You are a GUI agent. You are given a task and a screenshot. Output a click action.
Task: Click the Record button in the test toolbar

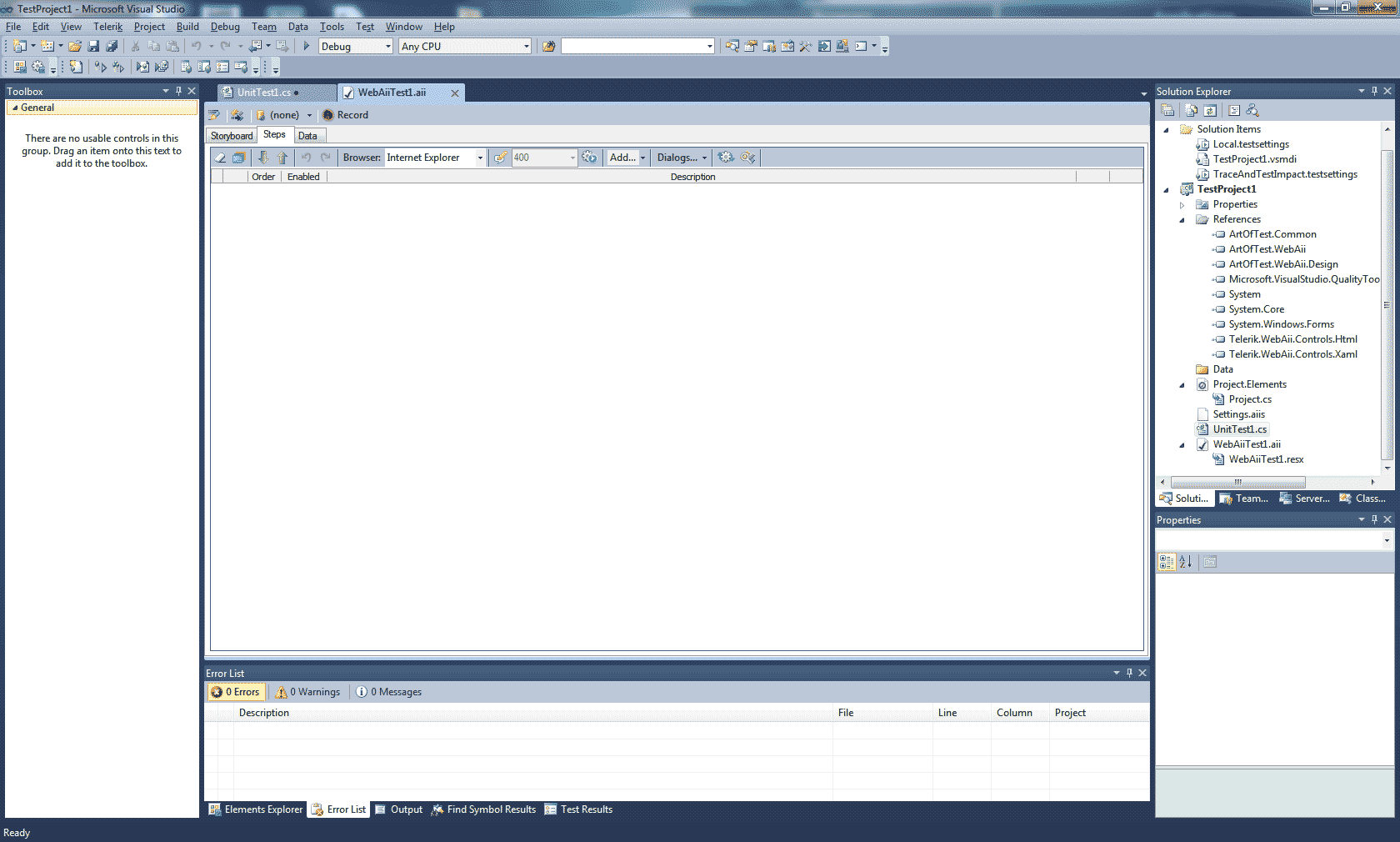345,115
